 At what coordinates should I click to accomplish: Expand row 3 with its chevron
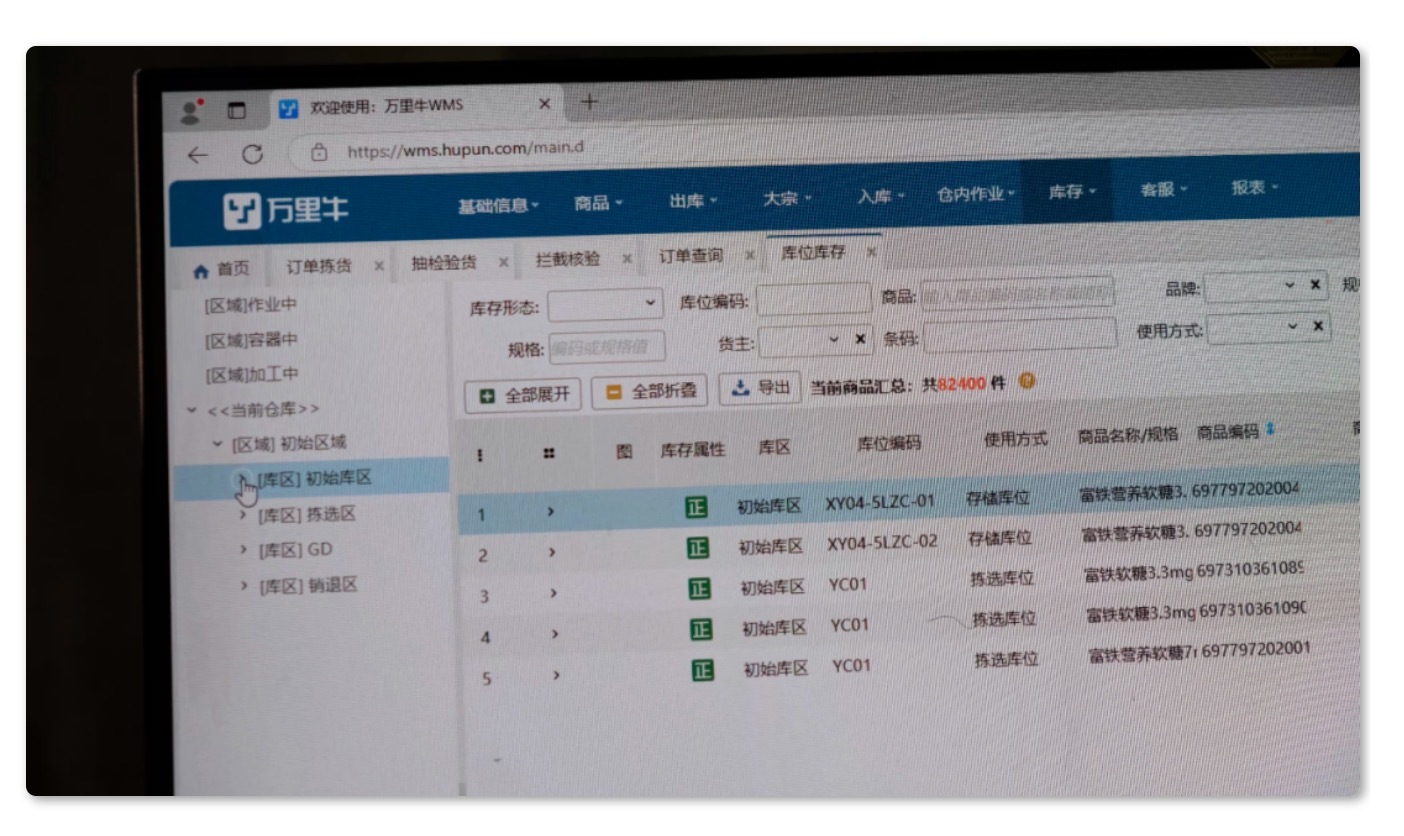[553, 593]
